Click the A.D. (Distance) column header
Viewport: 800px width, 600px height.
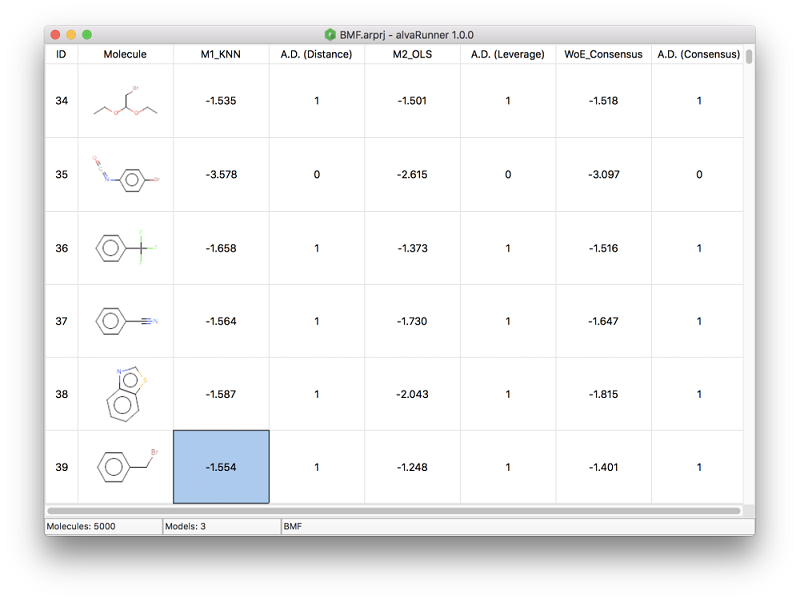316,54
